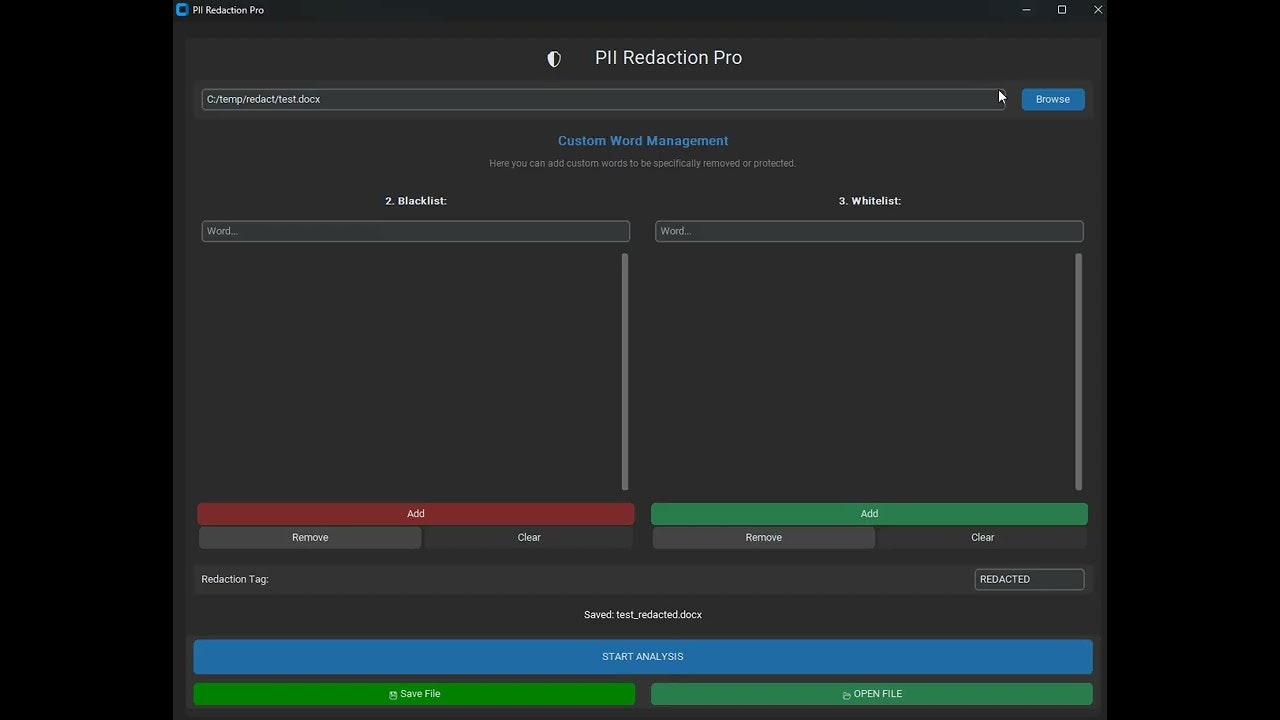
Task: Click the START ANALYSIS button
Action: (x=643, y=657)
